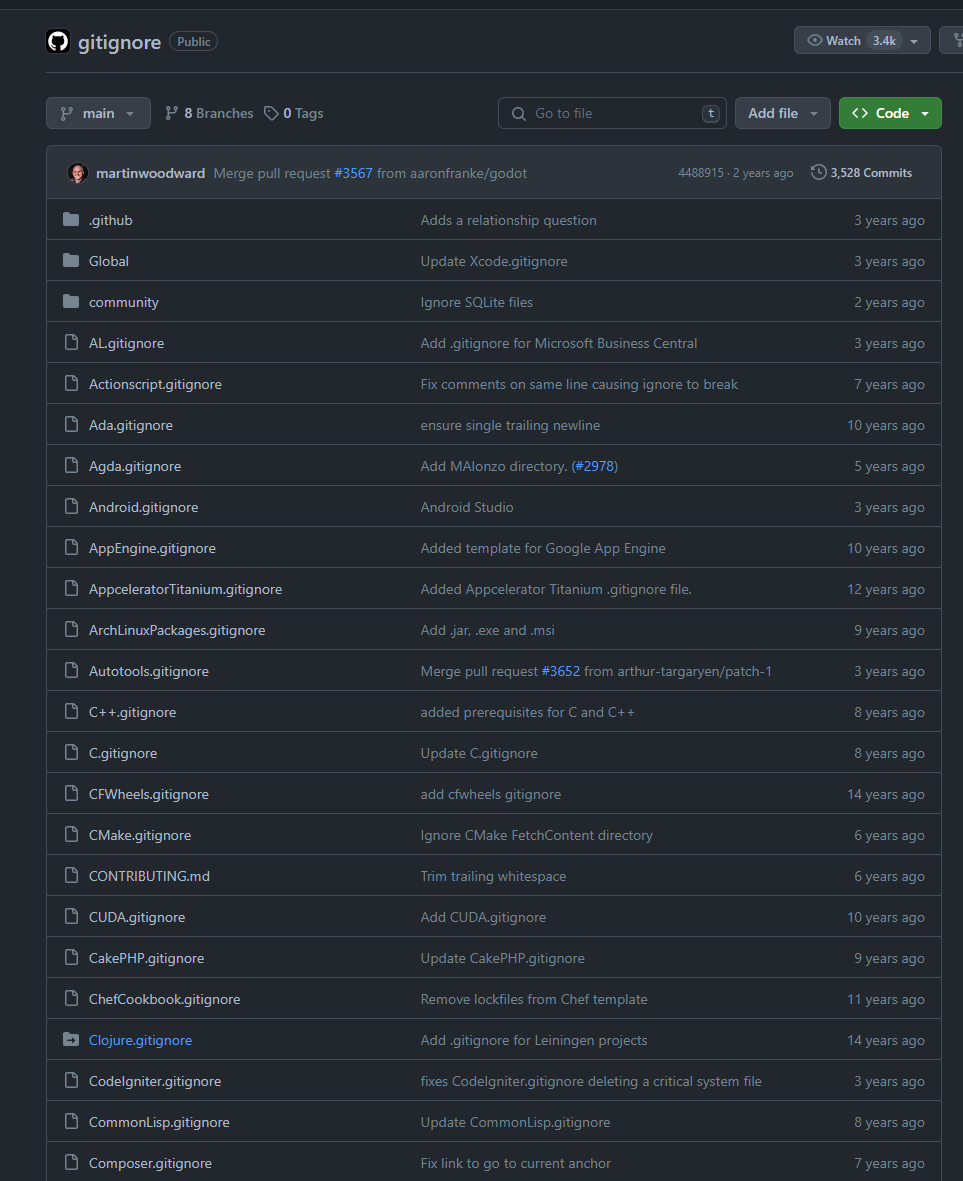
Task: Click the clock history icon beside 3,528 Commits
Action: [x=818, y=172]
